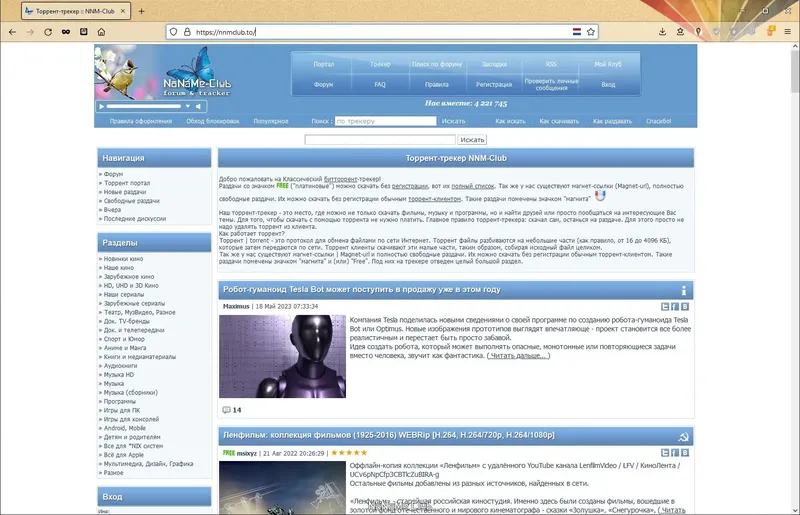Share Tesla Bot post on Facebook
The width and height of the screenshot is (800, 515).
tap(674, 307)
